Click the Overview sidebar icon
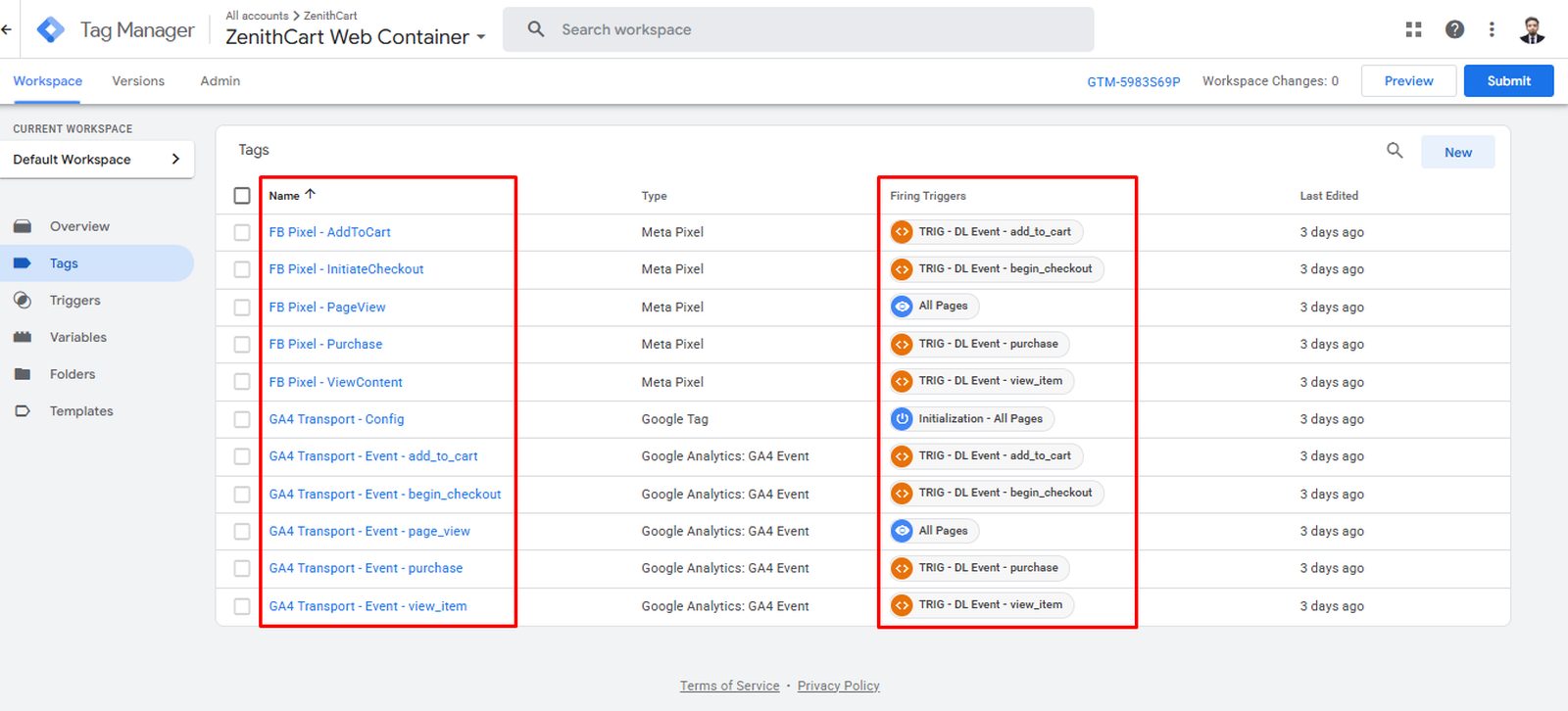This screenshot has height=711, width=1568. tap(23, 226)
